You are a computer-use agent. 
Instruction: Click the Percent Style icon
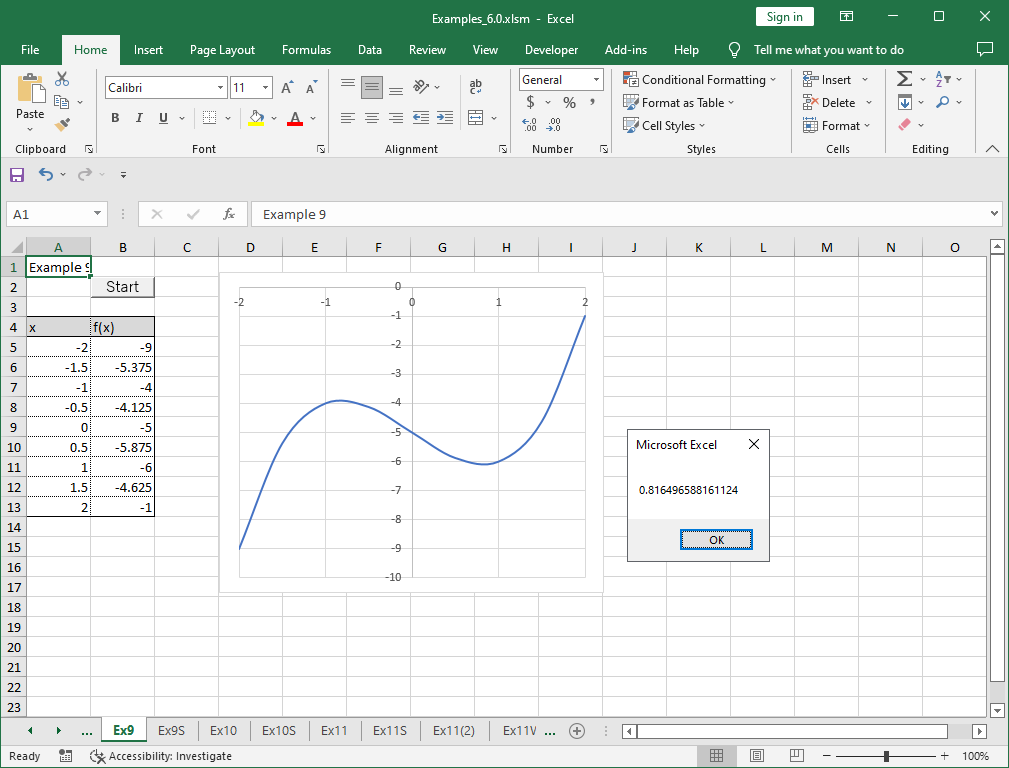pos(569,103)
